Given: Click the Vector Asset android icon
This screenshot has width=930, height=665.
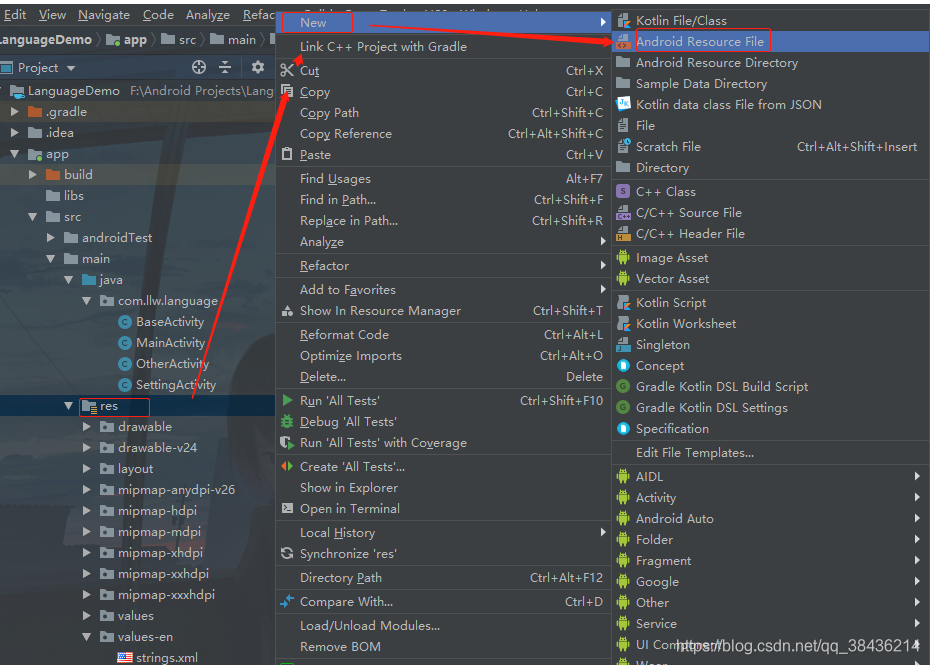Looking at the screenshot, I should coord(623,278).
